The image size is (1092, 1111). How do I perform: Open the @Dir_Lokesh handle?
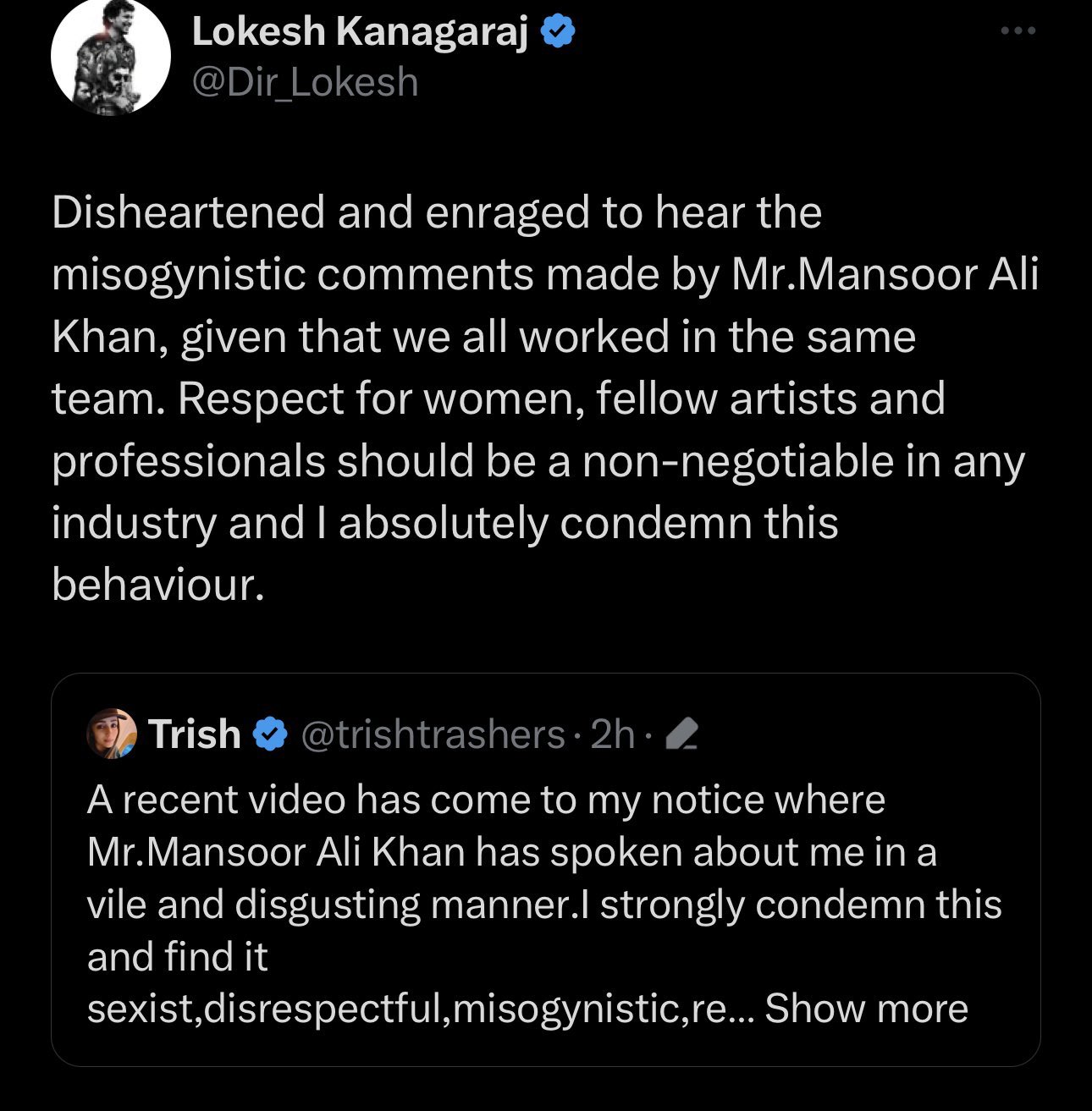[x=305, y=83]
